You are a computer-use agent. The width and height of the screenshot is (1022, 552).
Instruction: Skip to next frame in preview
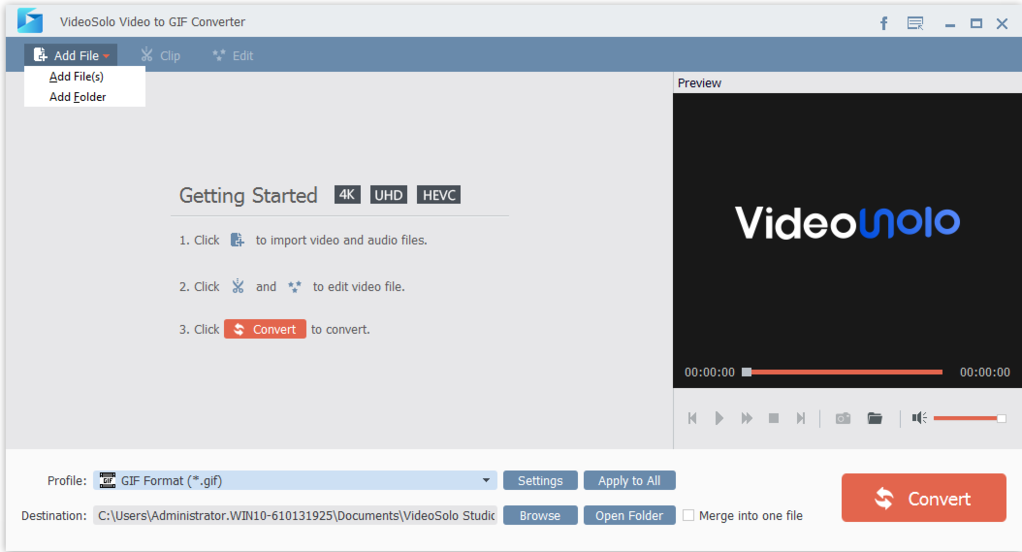(x=801, y=418)
